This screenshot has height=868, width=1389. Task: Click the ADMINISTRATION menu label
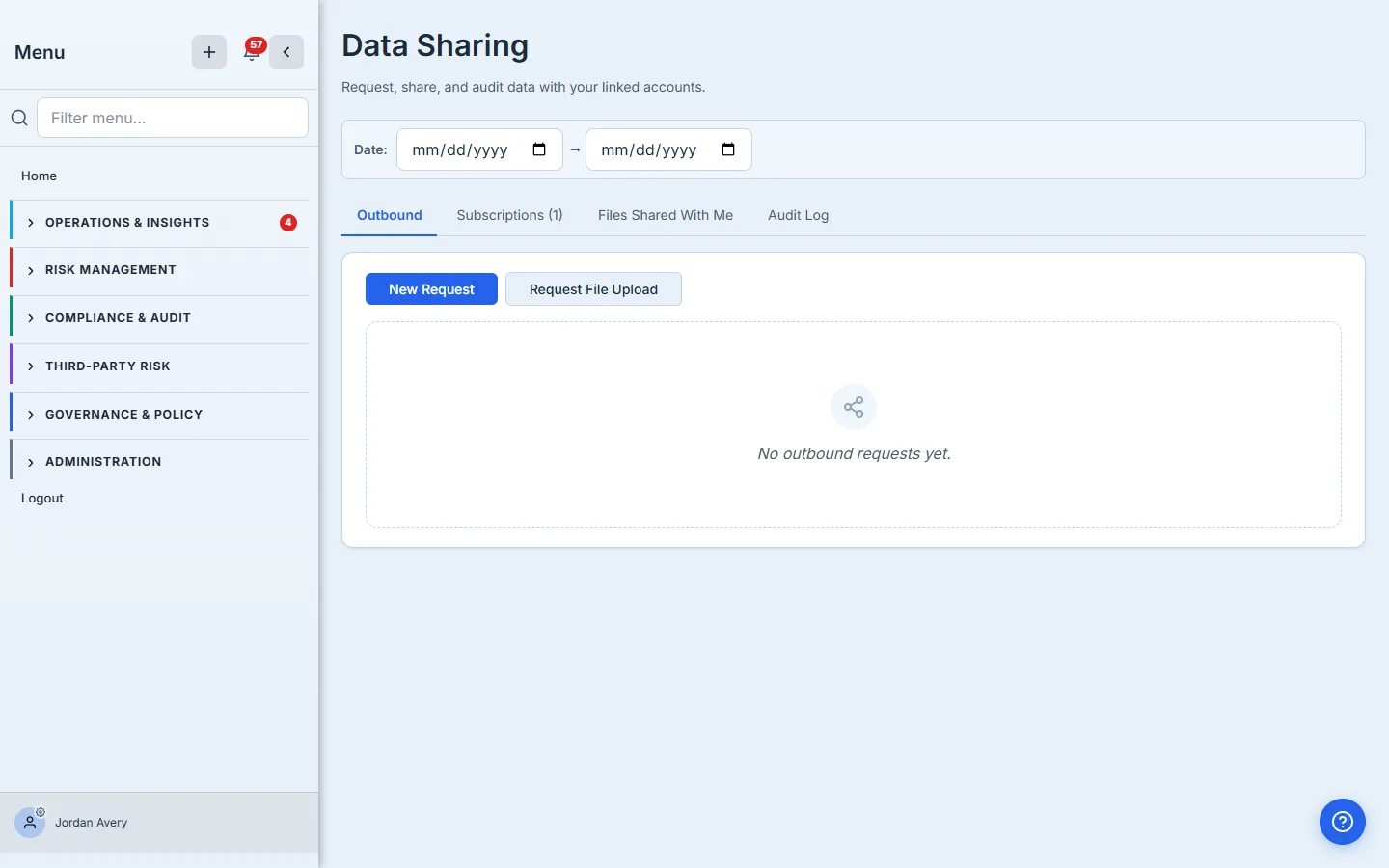point(103,462)
